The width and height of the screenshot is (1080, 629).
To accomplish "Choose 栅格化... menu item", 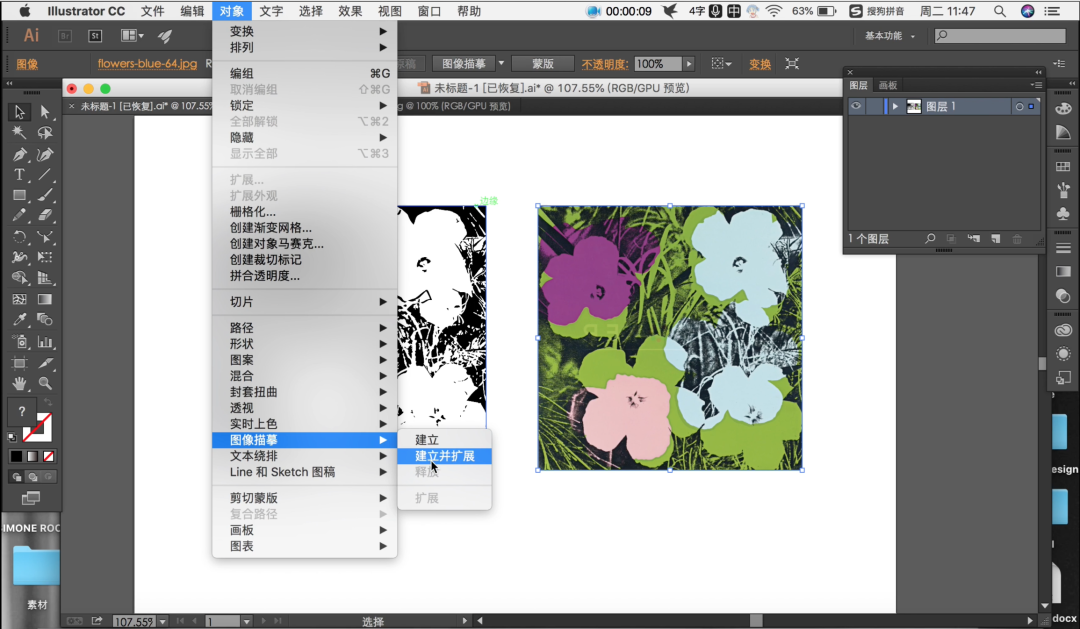I will point(304,212).
